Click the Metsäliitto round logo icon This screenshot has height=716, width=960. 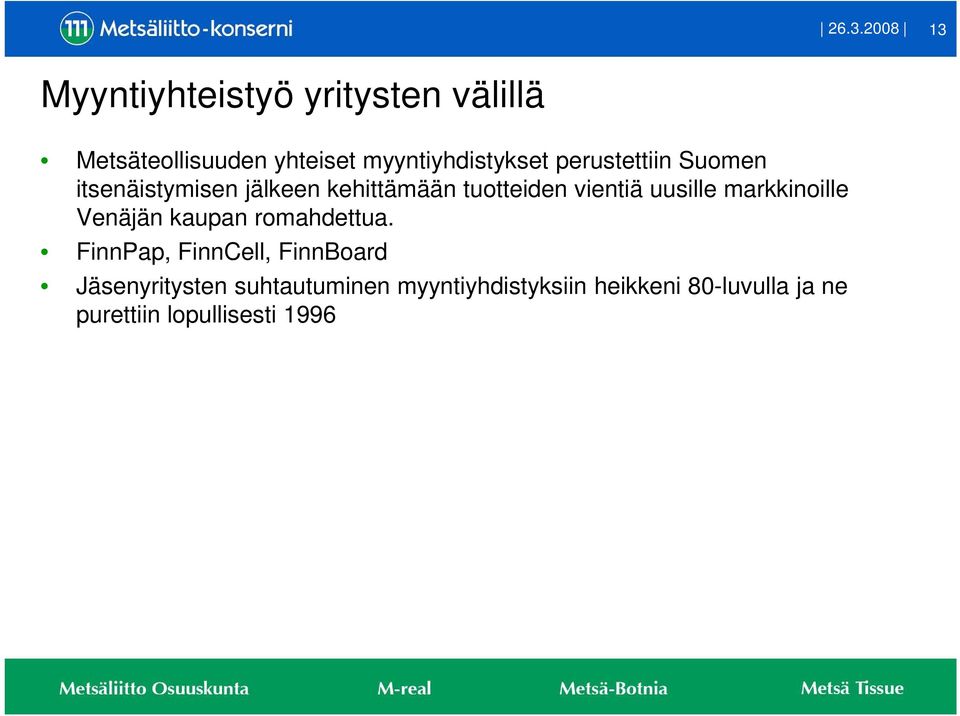tap(77, 28)
